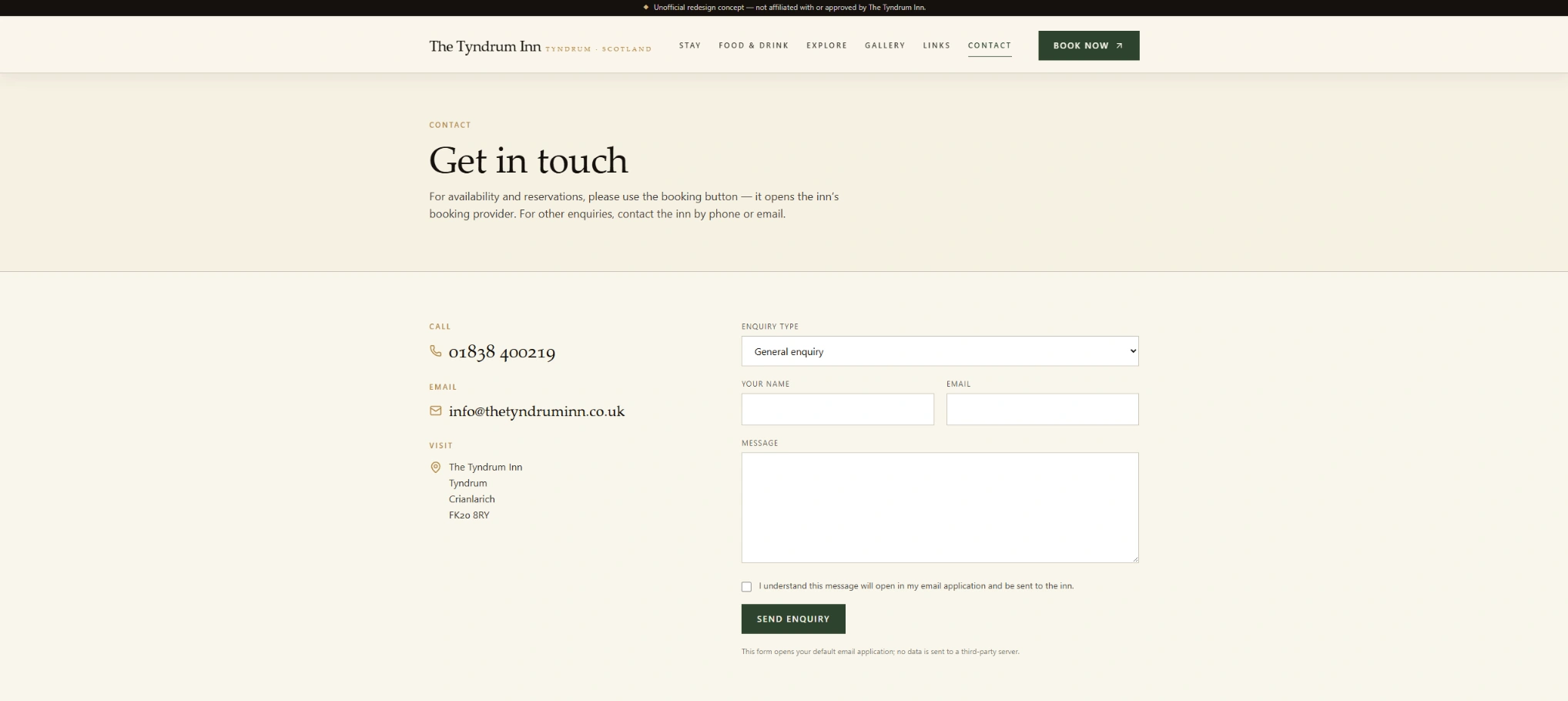Click the arrow icon in Book Now
The height and width of the screenshot is (701, 1568).
coord(1119,45)
